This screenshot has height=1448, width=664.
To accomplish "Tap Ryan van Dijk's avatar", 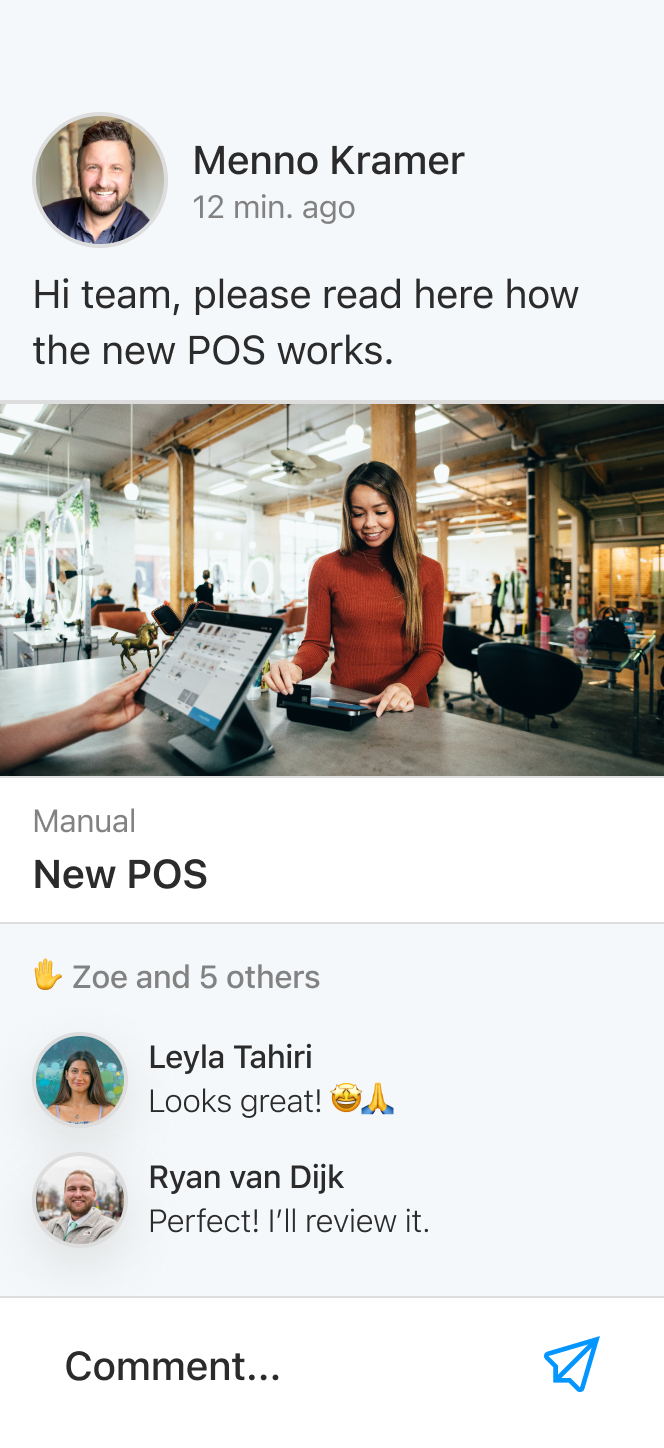I will tap(80, 1200).
